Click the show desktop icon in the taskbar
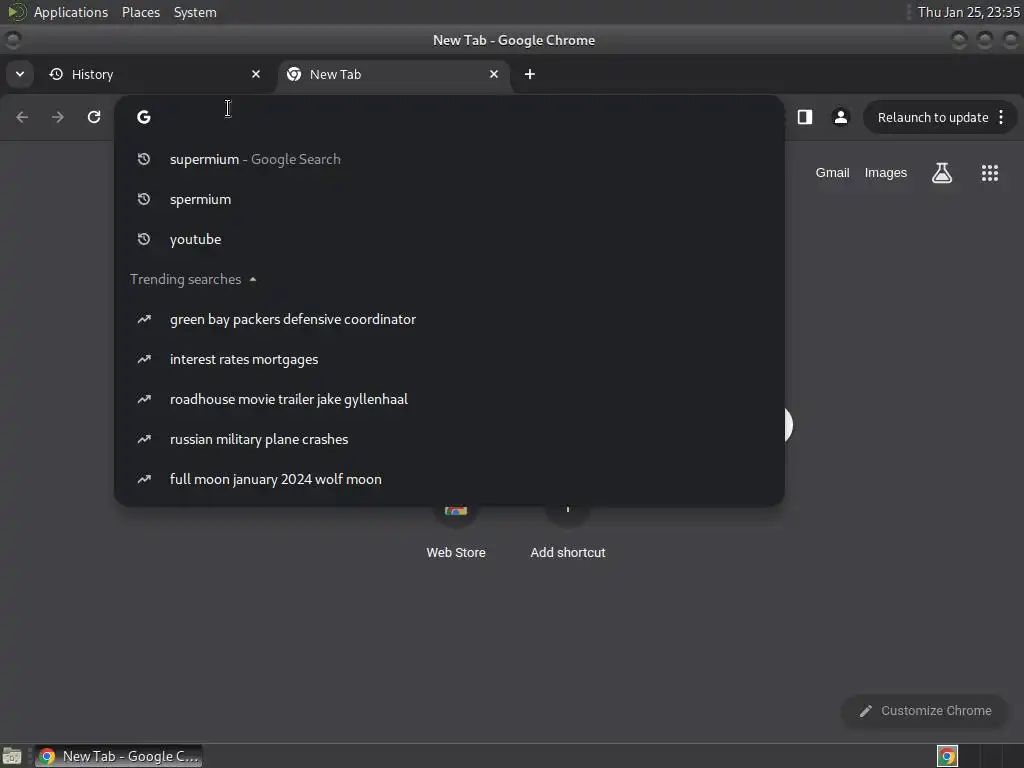 coord(12,756)
